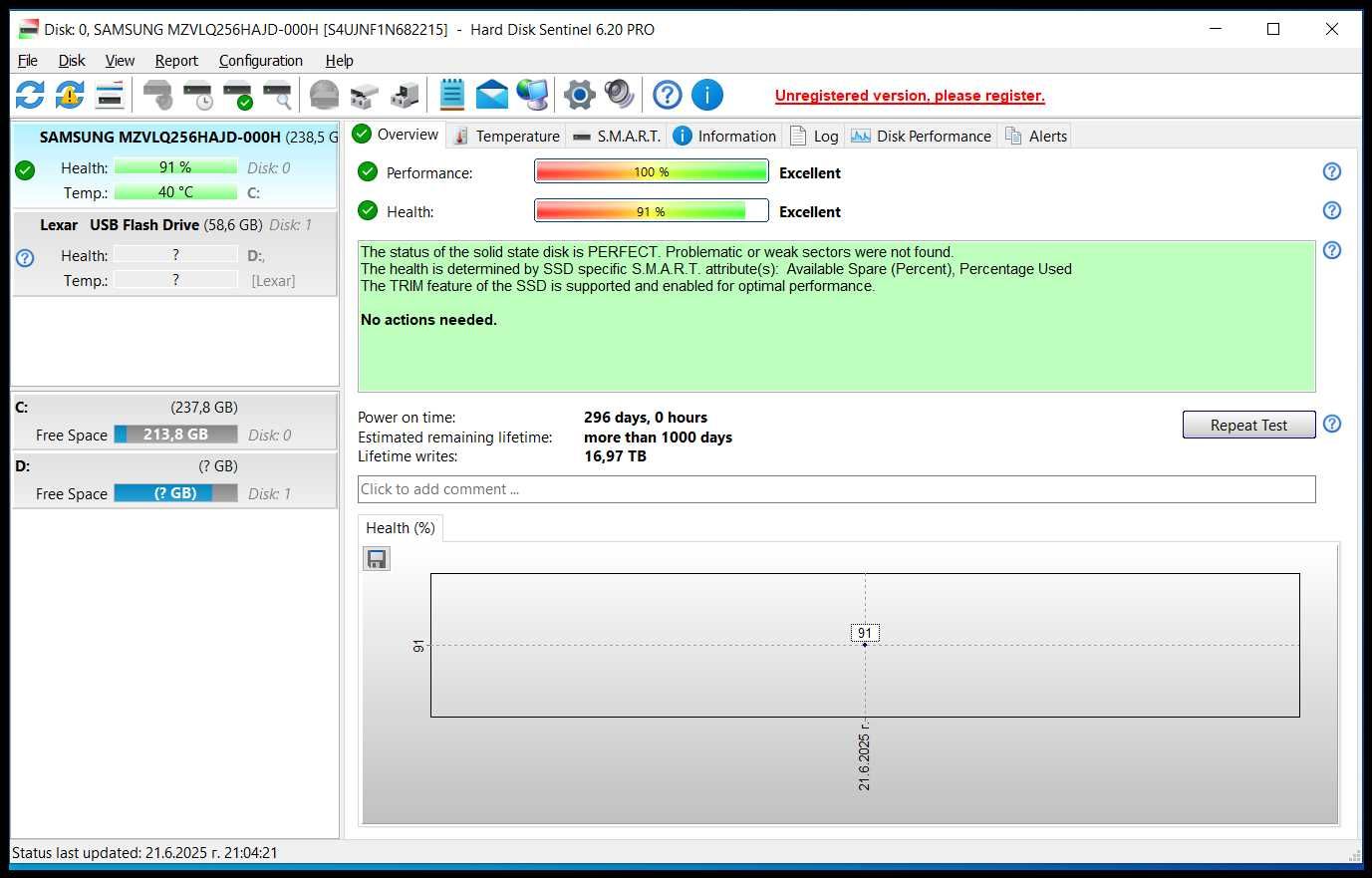Switch to the S.M.A.R.T. tab
The height and width of the screenshot is (878, 1372).
pyautogui.click(x=617, y=137)
